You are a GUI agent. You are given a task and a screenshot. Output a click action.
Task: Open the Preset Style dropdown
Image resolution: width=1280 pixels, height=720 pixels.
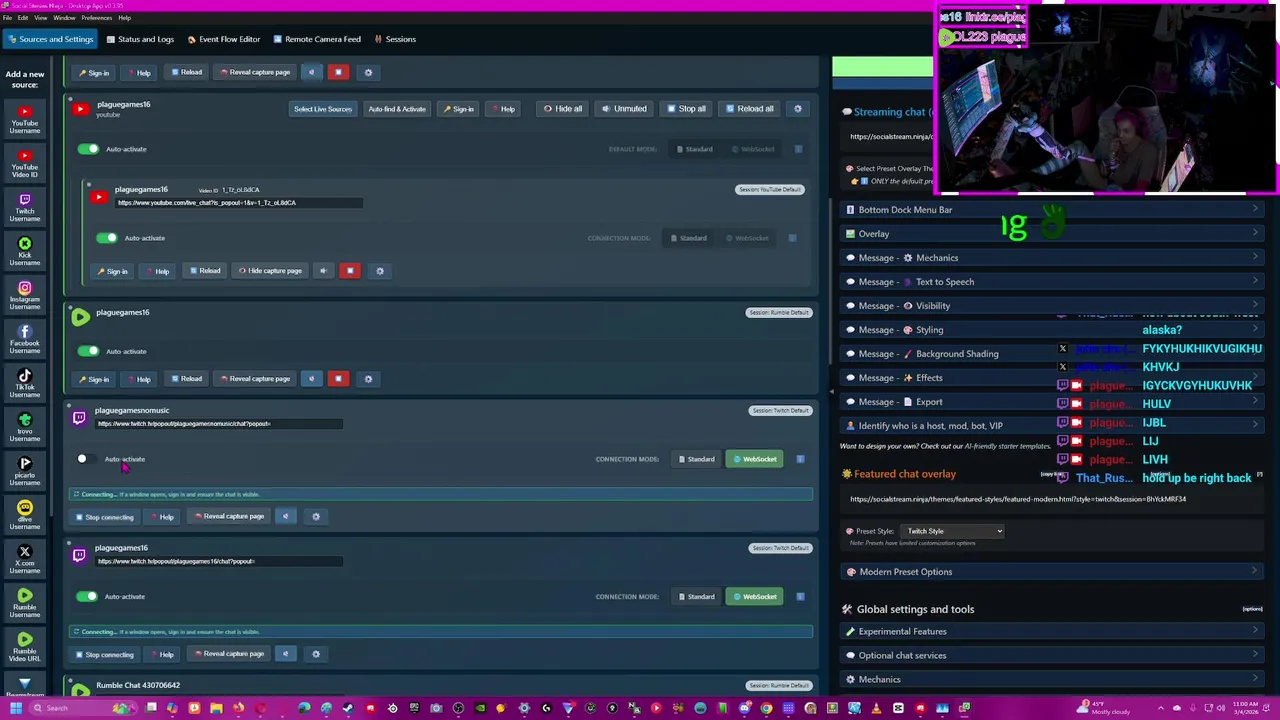pos(952,531)
